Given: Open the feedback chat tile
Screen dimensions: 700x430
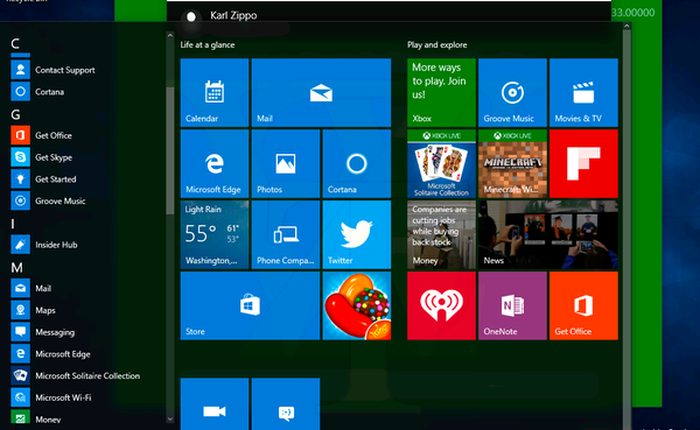Looking at the screenshot, I should pyautogui.click(x=285, y=404).
